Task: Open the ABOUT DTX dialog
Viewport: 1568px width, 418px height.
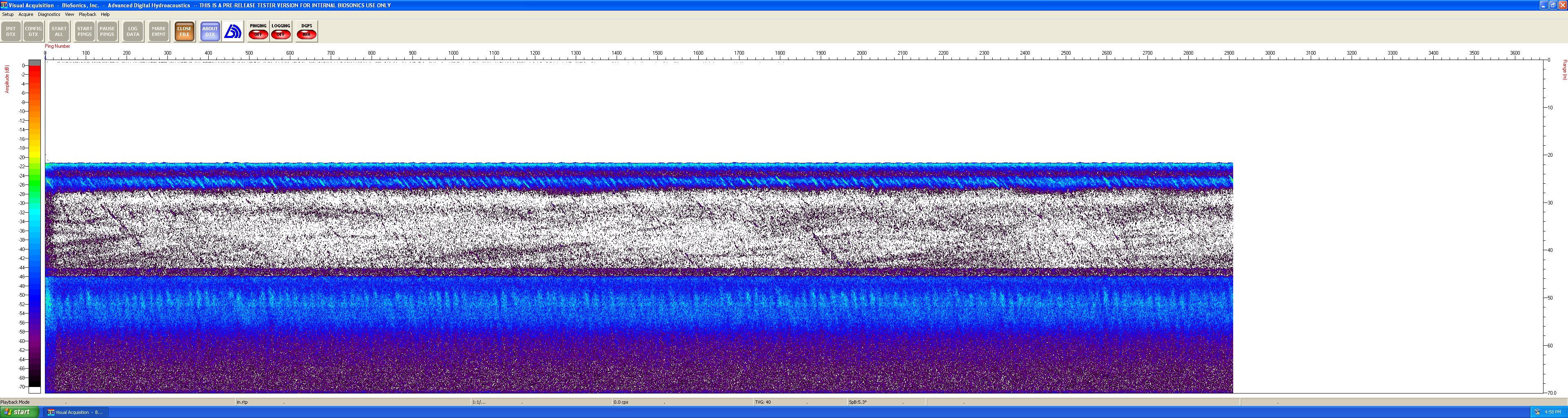Action: 210,32
